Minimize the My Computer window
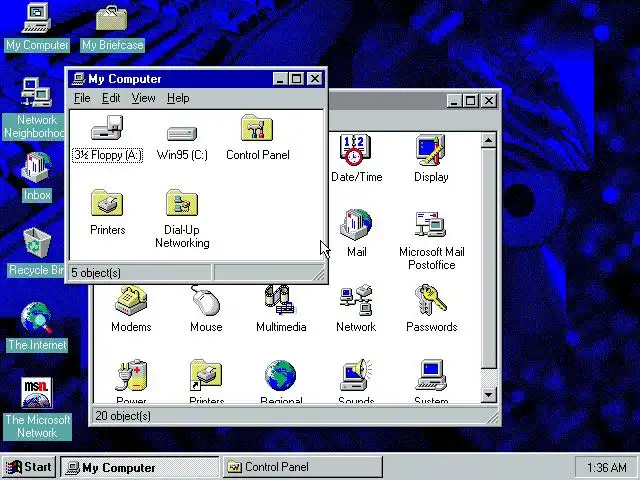This screenshot has height=480, width=640. (280, 78)
